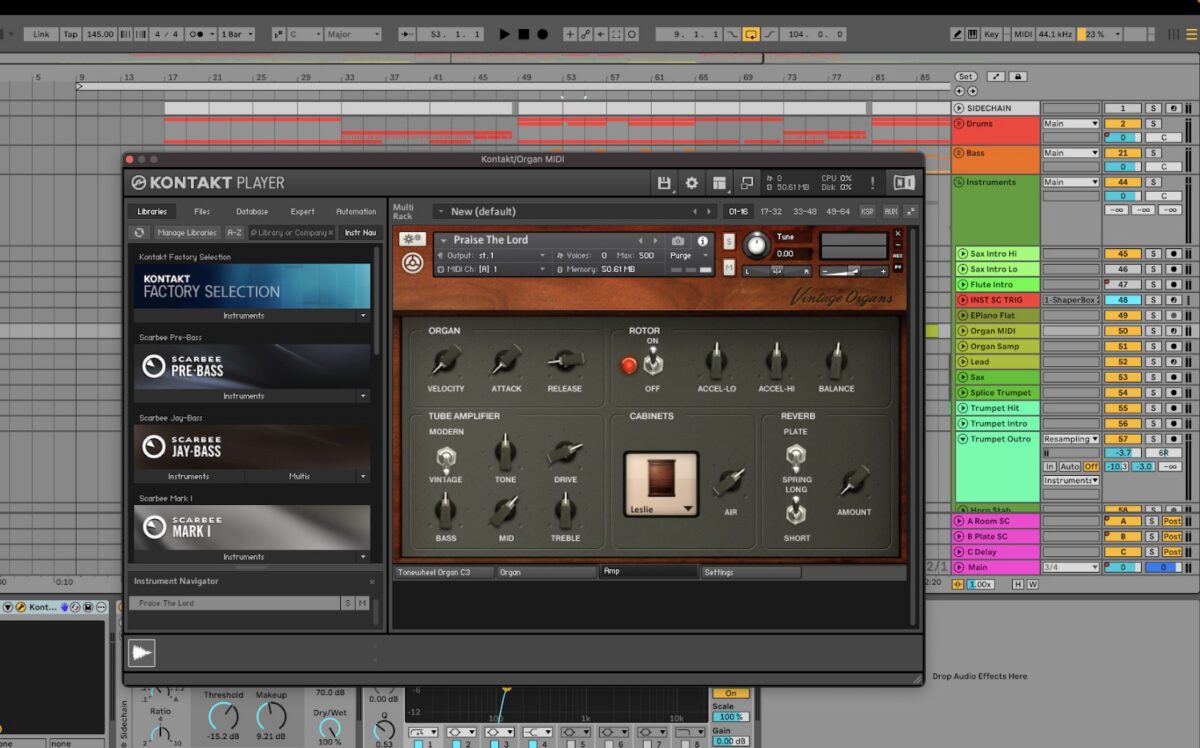Click the Follow playback arrow in transport
Screen dimensions: 1200x748
[x=407, y=34]
